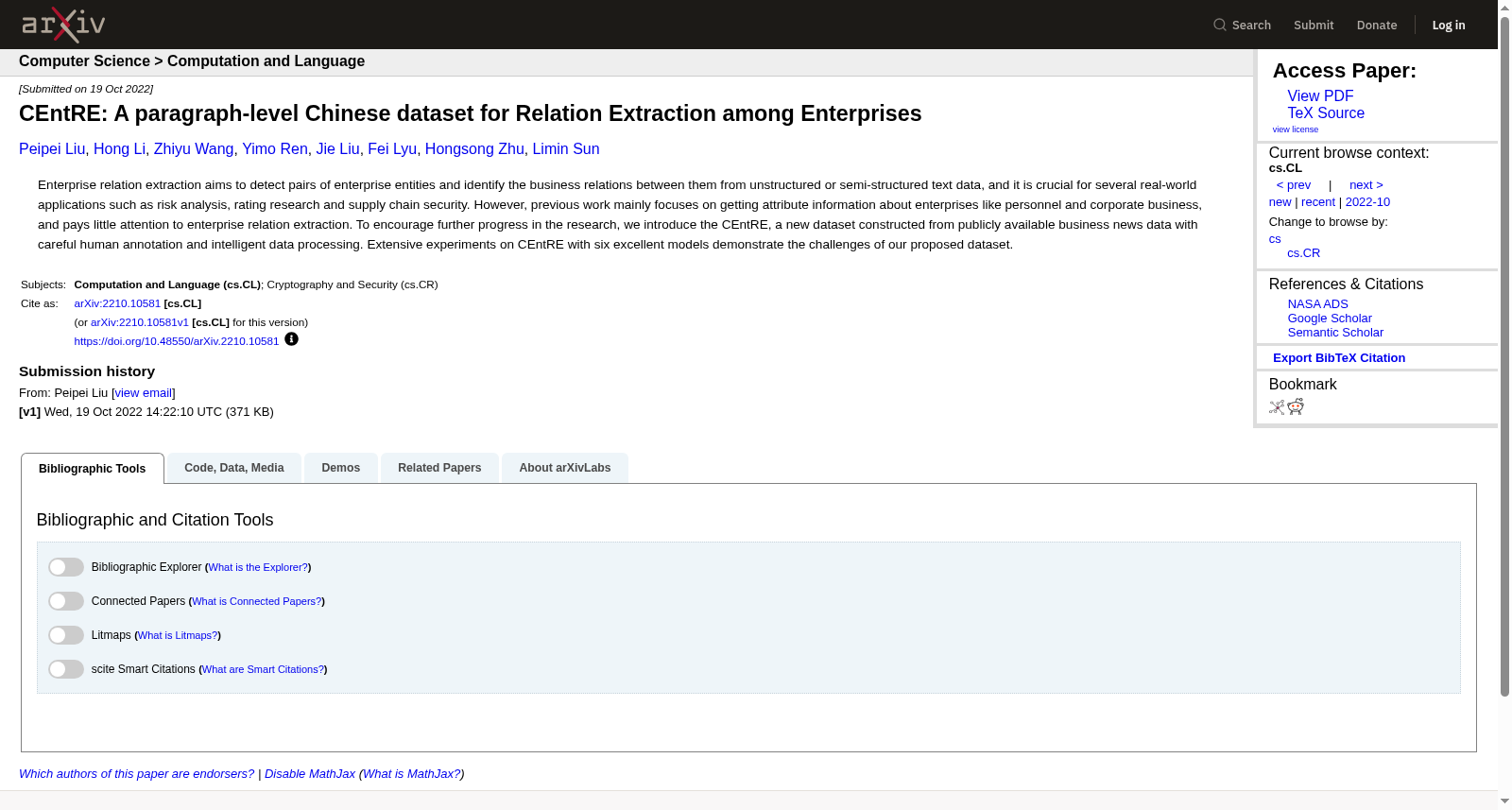The height and width of the screenshot is (810, 1512).
Task: Open recent listings link
Action: pos(1318,202)
